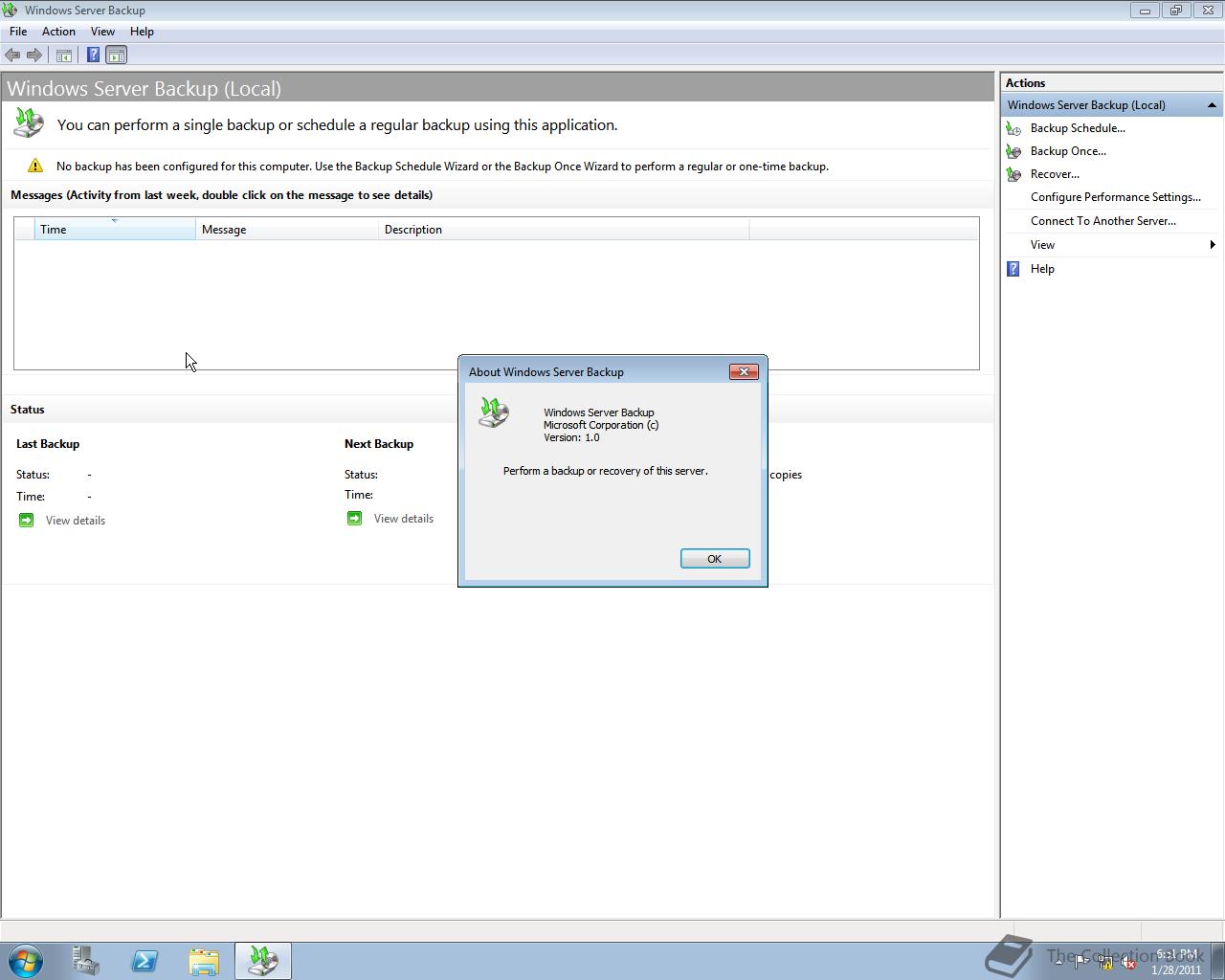The height and width of the screenshot is (980, 1225).
Task: Click the Next Backup heading
Action: click(379, 444)
